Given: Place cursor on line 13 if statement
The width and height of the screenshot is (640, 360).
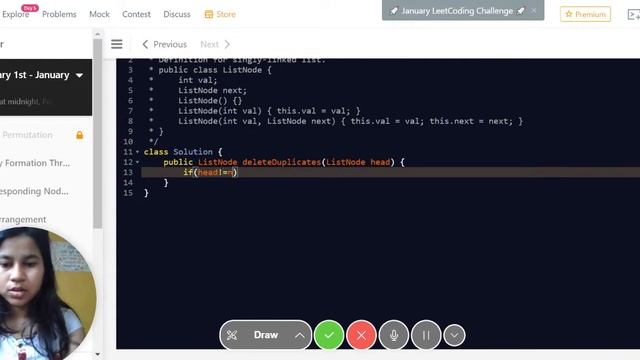Looking at the screenshot, I should point(210,172).
